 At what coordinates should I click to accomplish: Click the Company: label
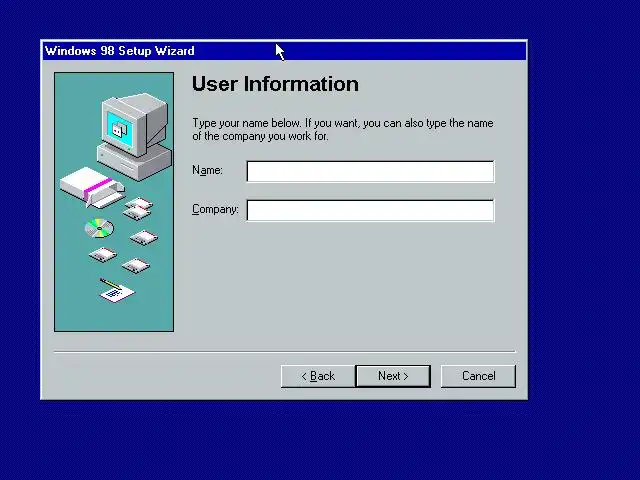[215, 209]
